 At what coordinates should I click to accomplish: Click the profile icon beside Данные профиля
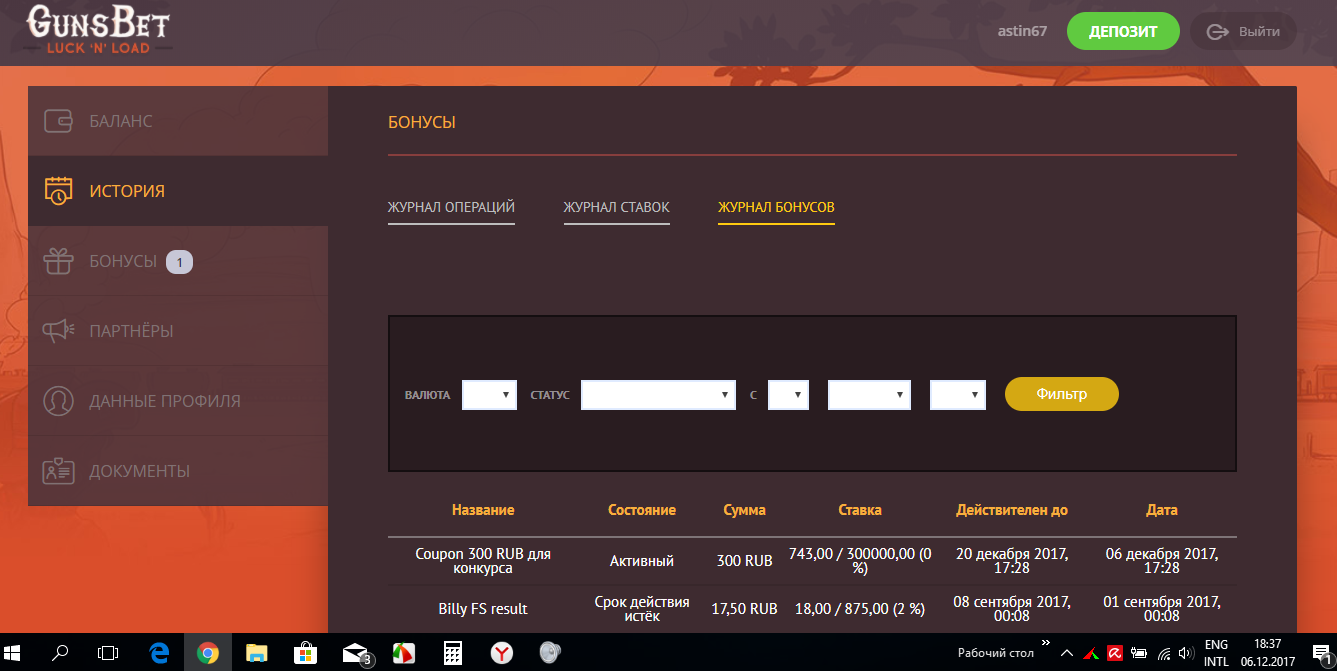(58, 401)
